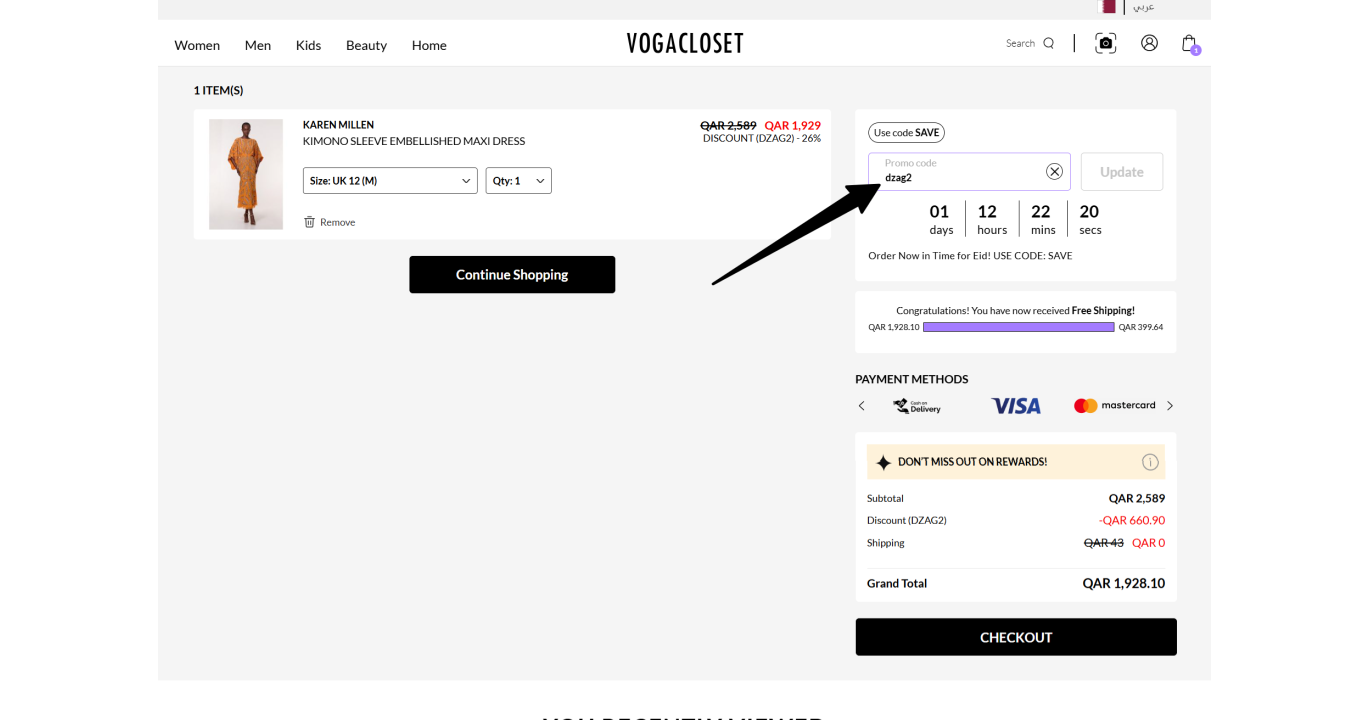The image size is (1368, 720).
Task: Open the shopping bag icon
Action: (1189, 44)
